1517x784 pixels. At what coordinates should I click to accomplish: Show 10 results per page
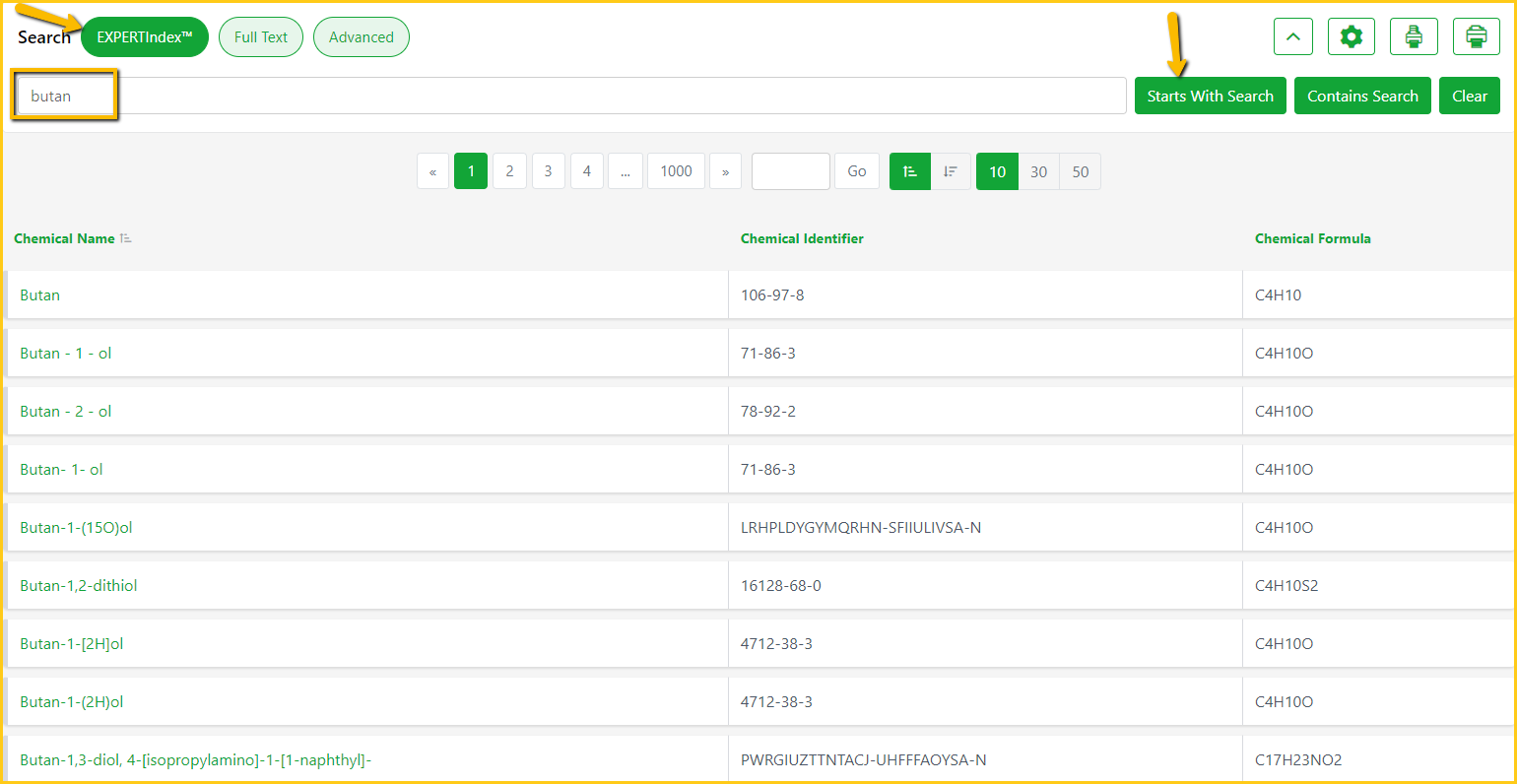(997, 171)
